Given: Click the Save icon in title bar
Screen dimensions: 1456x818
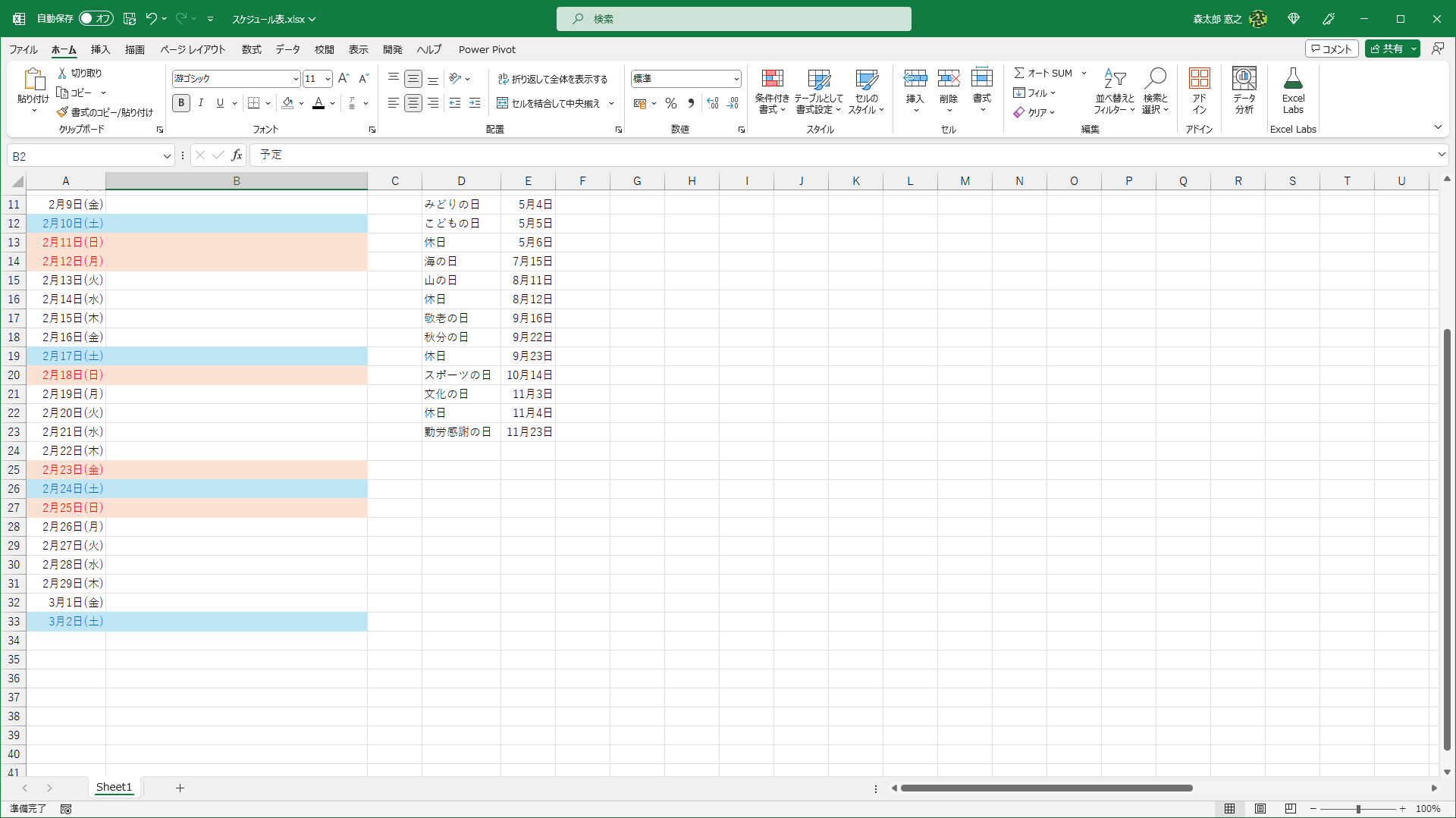Looking at the screenshot, I should (x=130, y=18).
